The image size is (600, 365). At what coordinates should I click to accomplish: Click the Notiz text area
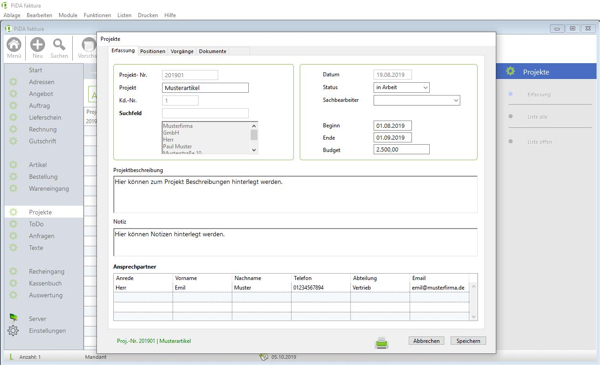295,242
